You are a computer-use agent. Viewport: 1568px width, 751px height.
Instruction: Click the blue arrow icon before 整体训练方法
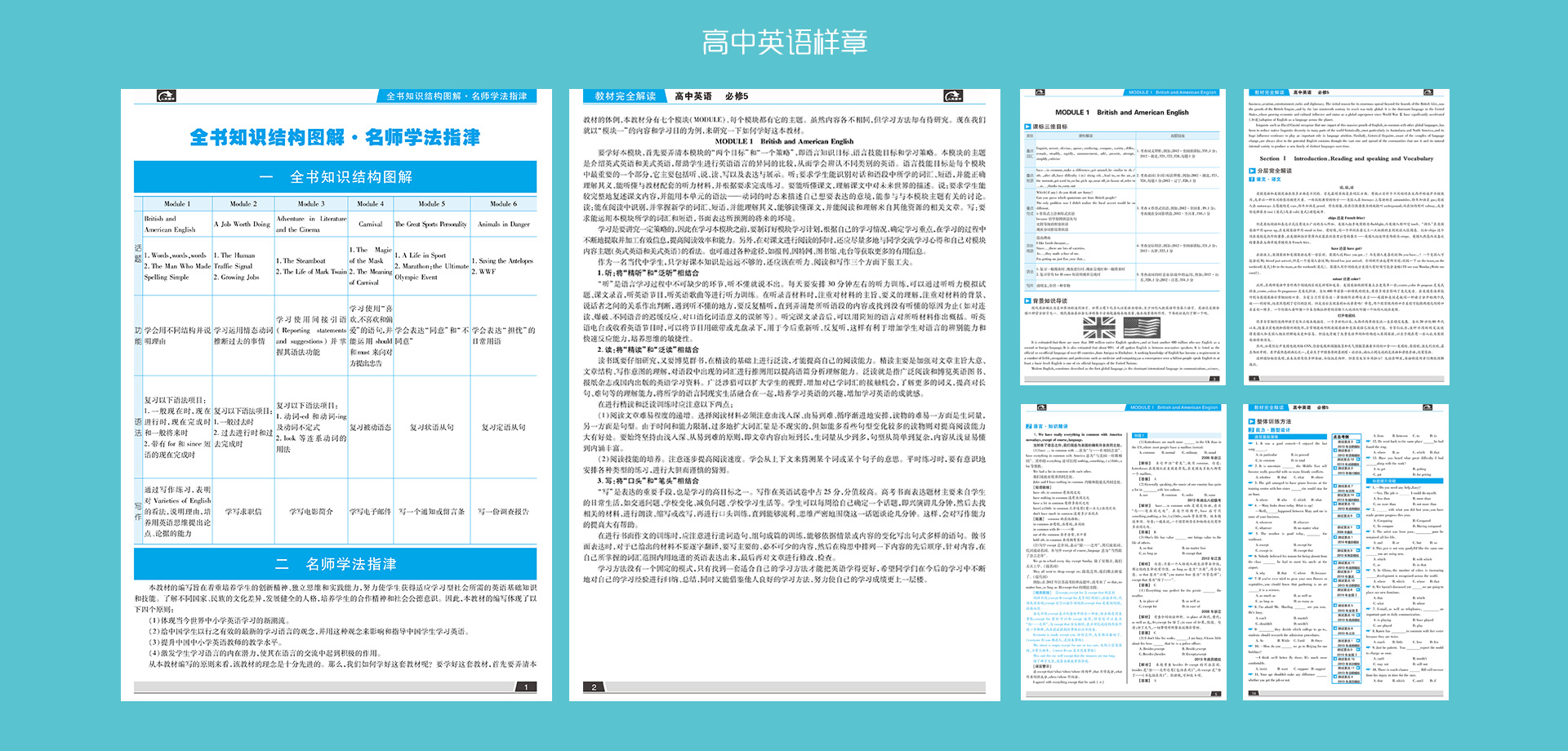pyautogui.click(x=1252, y=421)
